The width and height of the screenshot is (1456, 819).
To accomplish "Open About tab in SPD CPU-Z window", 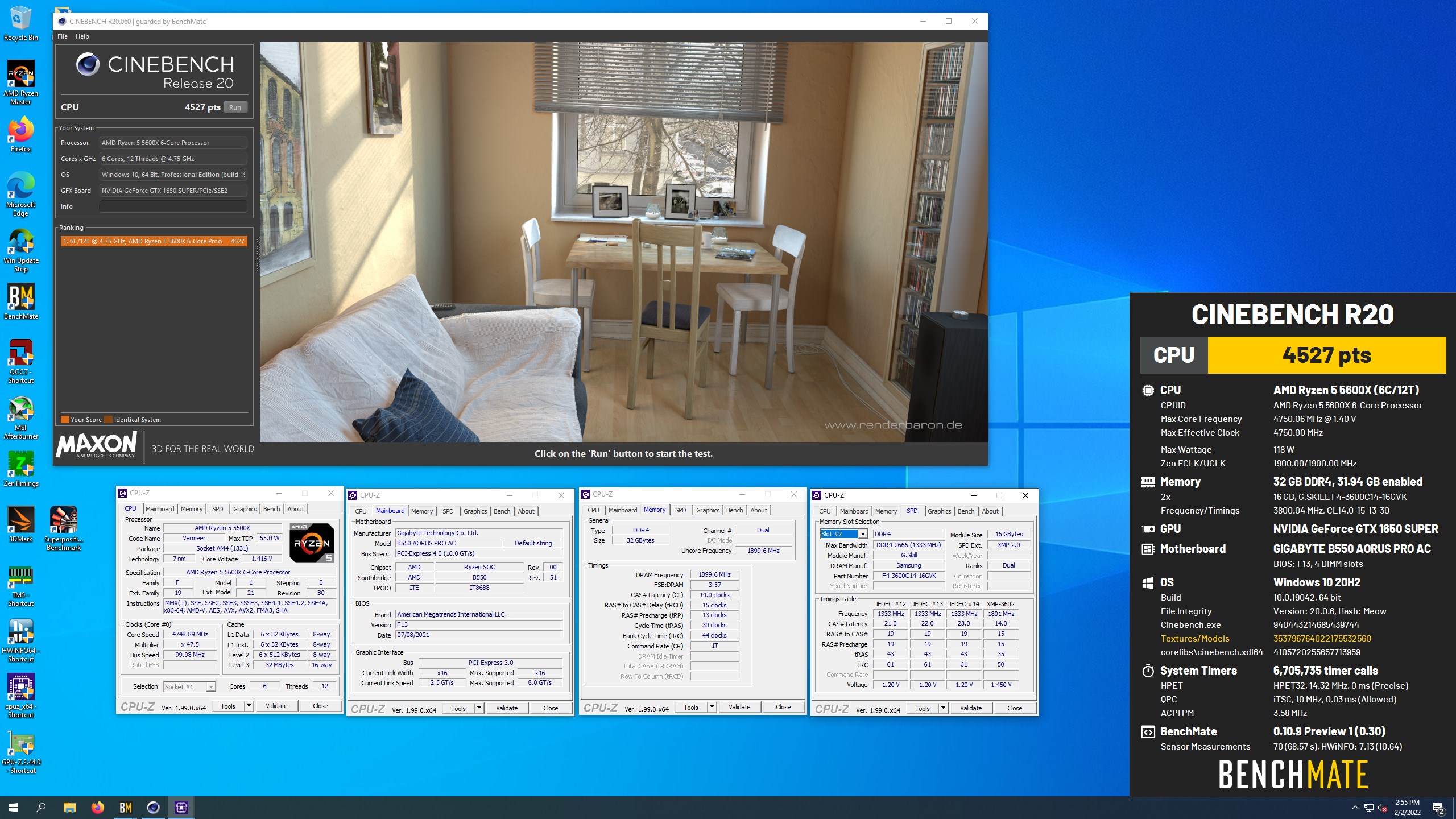I will pos(990,511).
